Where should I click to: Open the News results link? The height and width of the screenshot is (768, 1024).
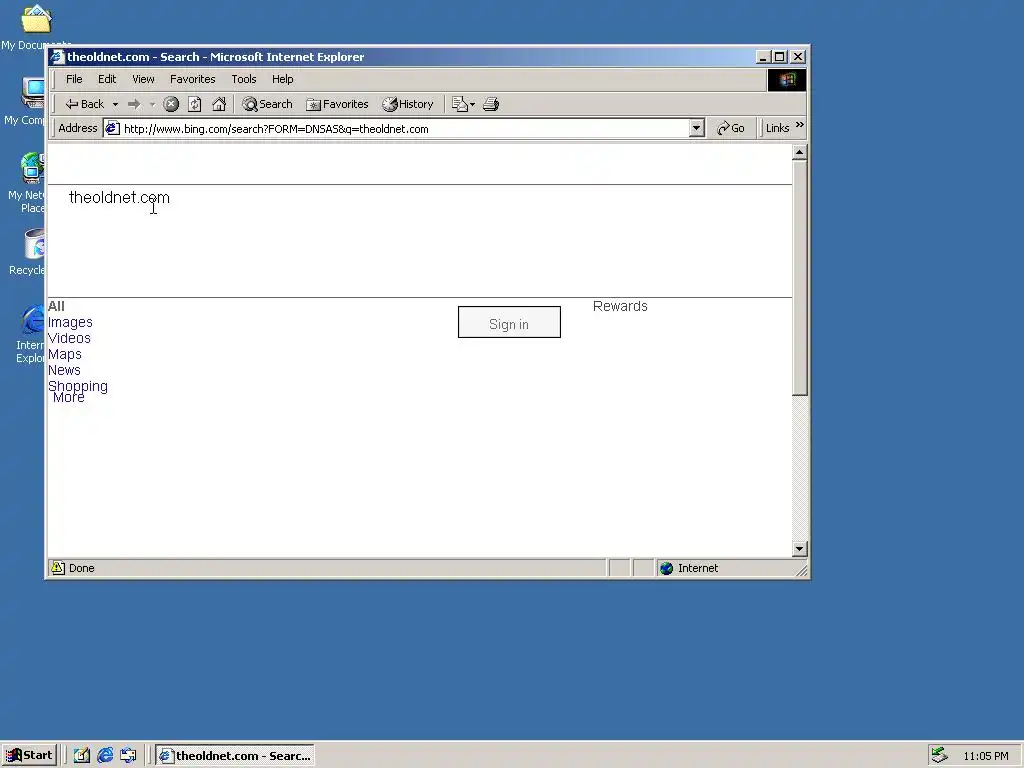[x=64, y=370]
